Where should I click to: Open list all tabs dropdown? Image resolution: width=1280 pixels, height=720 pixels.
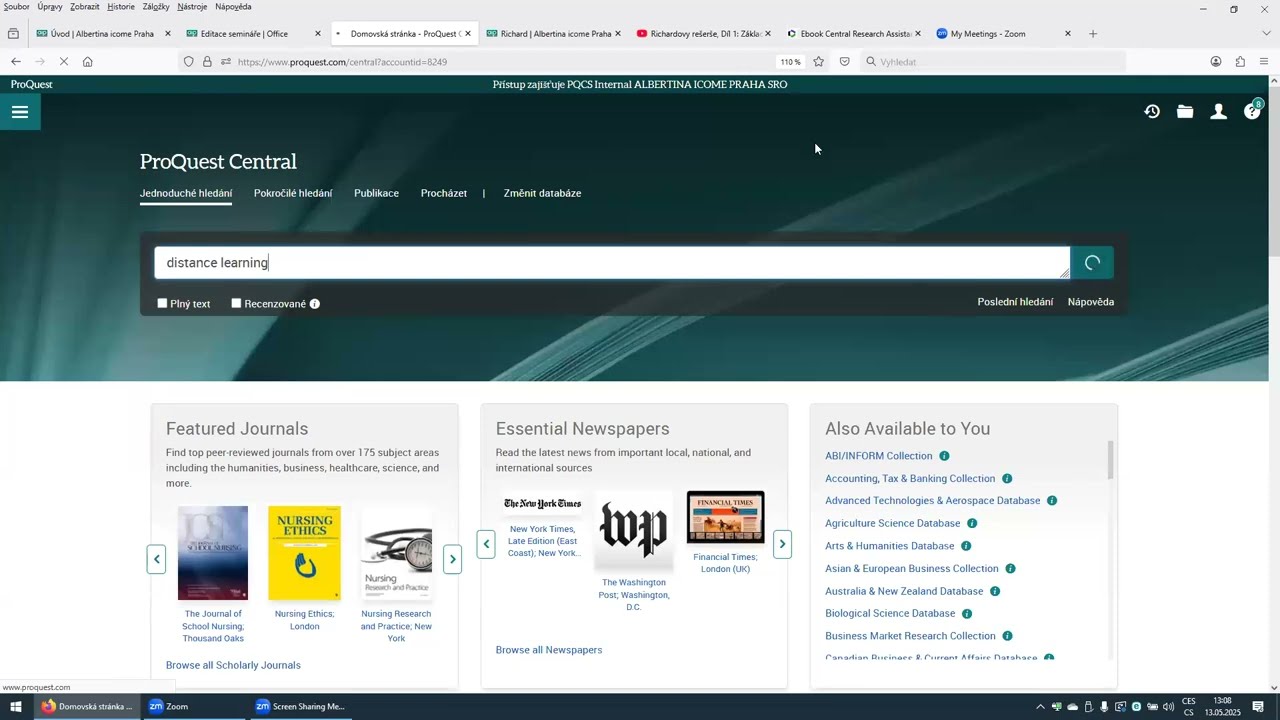click(1266, 34)
